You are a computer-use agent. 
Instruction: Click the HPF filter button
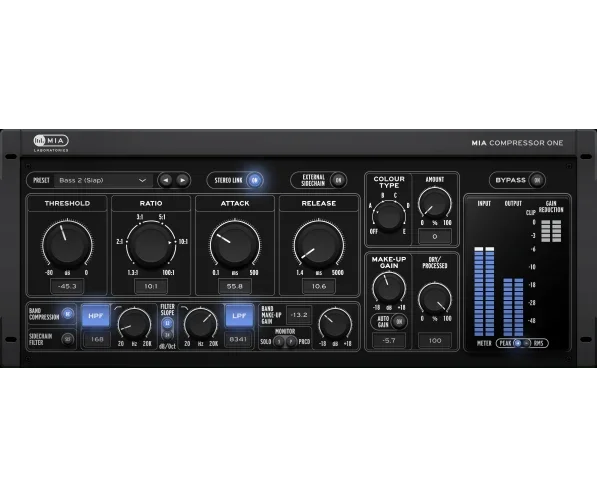(x=96, y=316)
